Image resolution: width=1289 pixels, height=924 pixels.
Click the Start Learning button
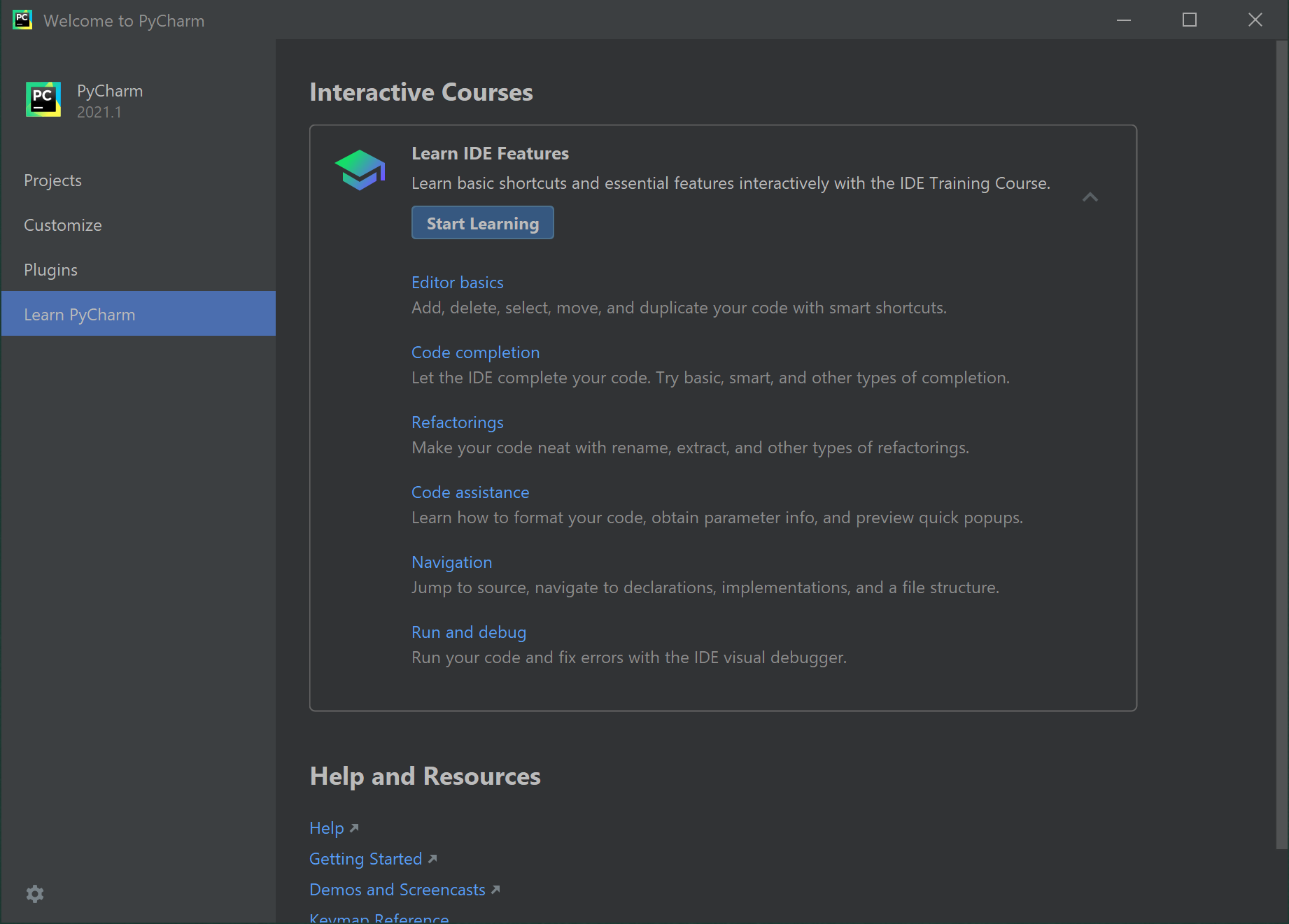483,222
